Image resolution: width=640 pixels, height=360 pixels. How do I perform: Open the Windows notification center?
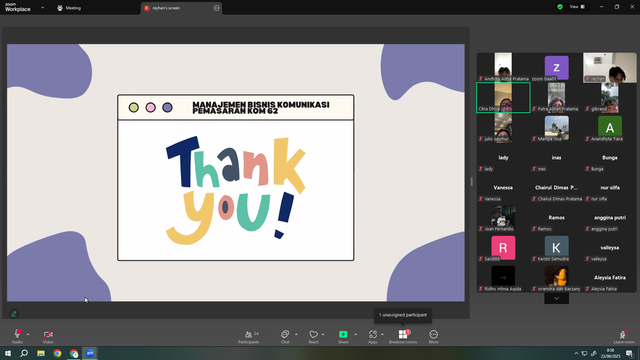[630, 353]
